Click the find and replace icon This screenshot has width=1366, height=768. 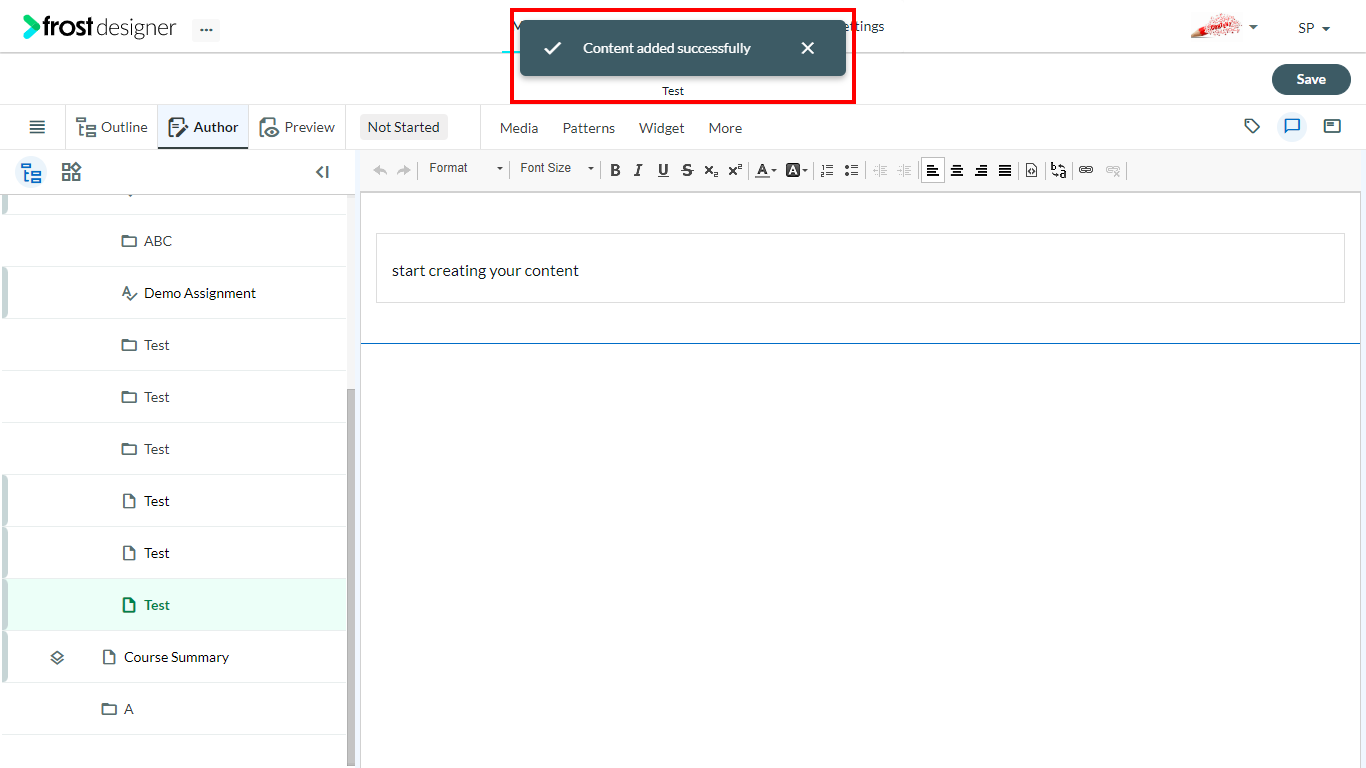(x=1058, y=170)
